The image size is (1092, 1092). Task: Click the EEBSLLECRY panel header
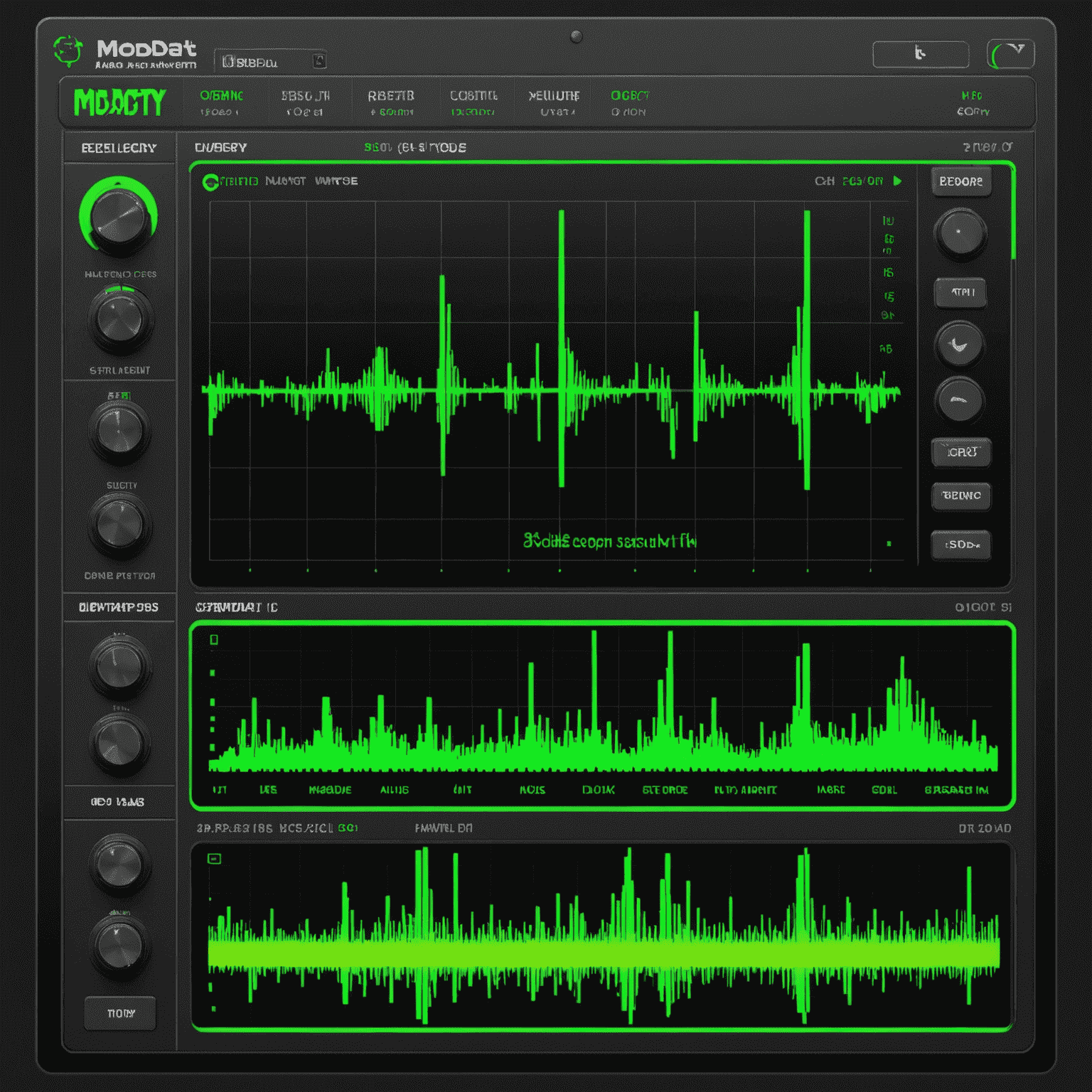pos(119,148)
